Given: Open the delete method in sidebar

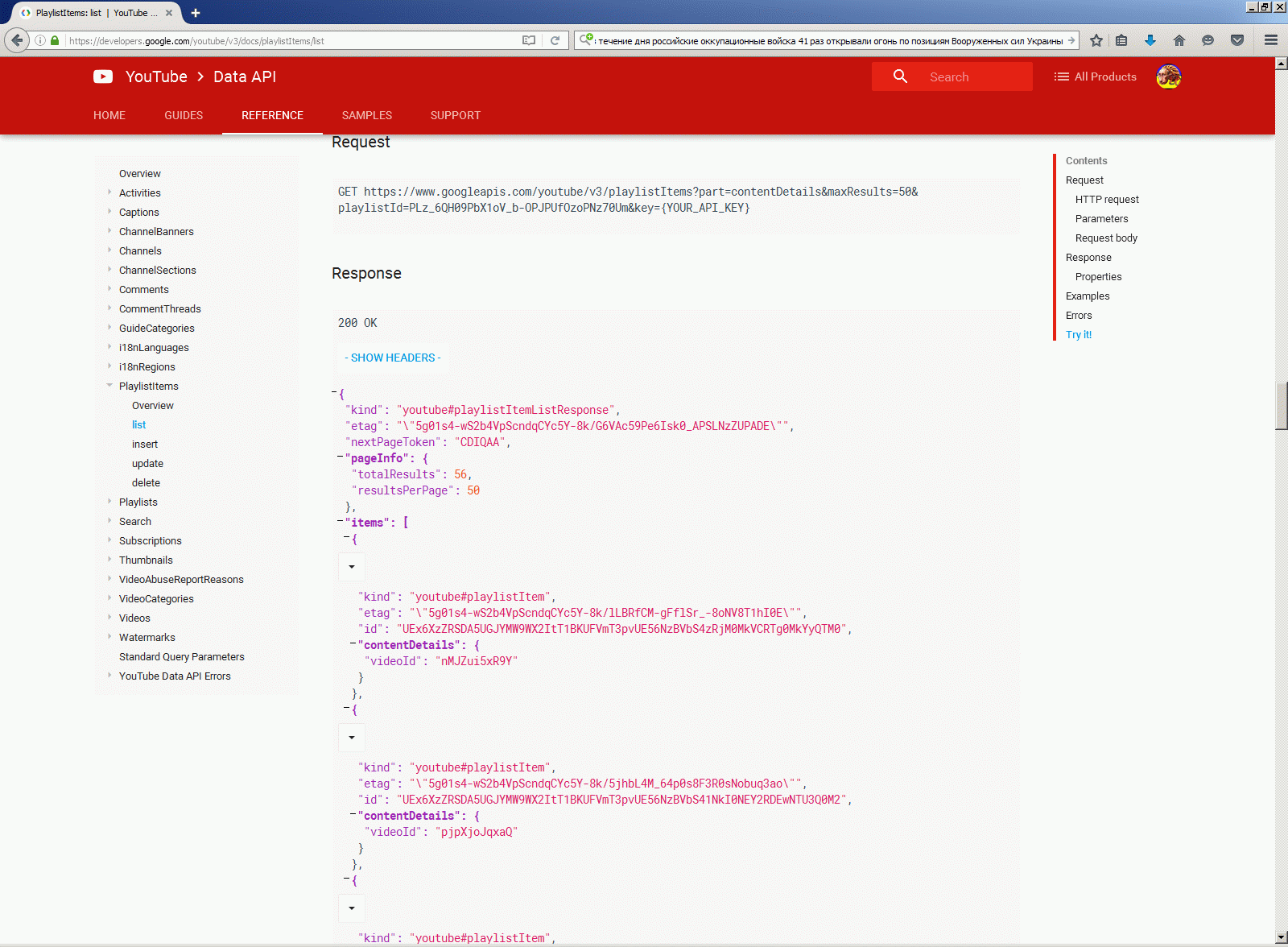Looking at the screenshot, I should [146, 482].
